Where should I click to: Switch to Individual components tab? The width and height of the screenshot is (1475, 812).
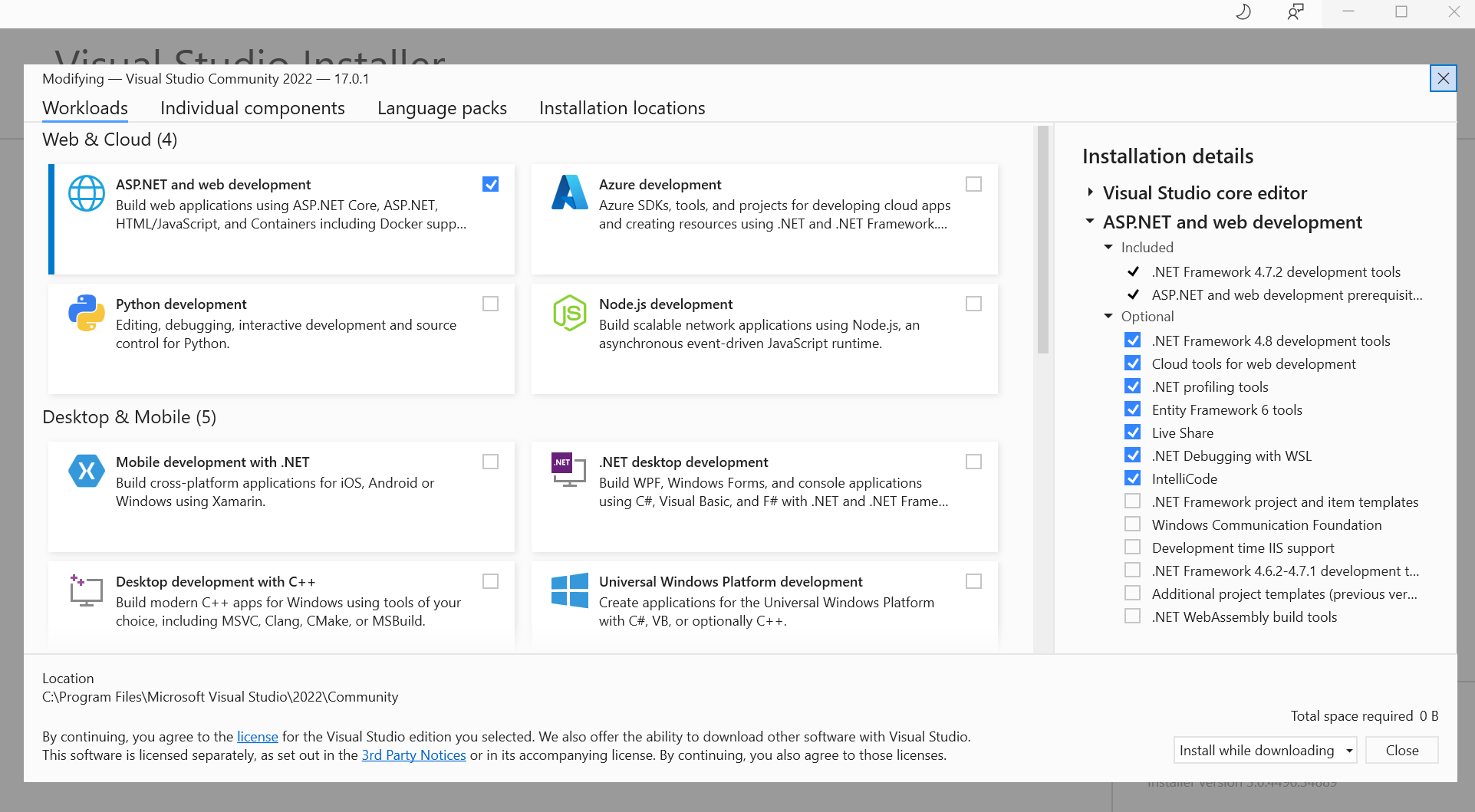pos(252,108)
